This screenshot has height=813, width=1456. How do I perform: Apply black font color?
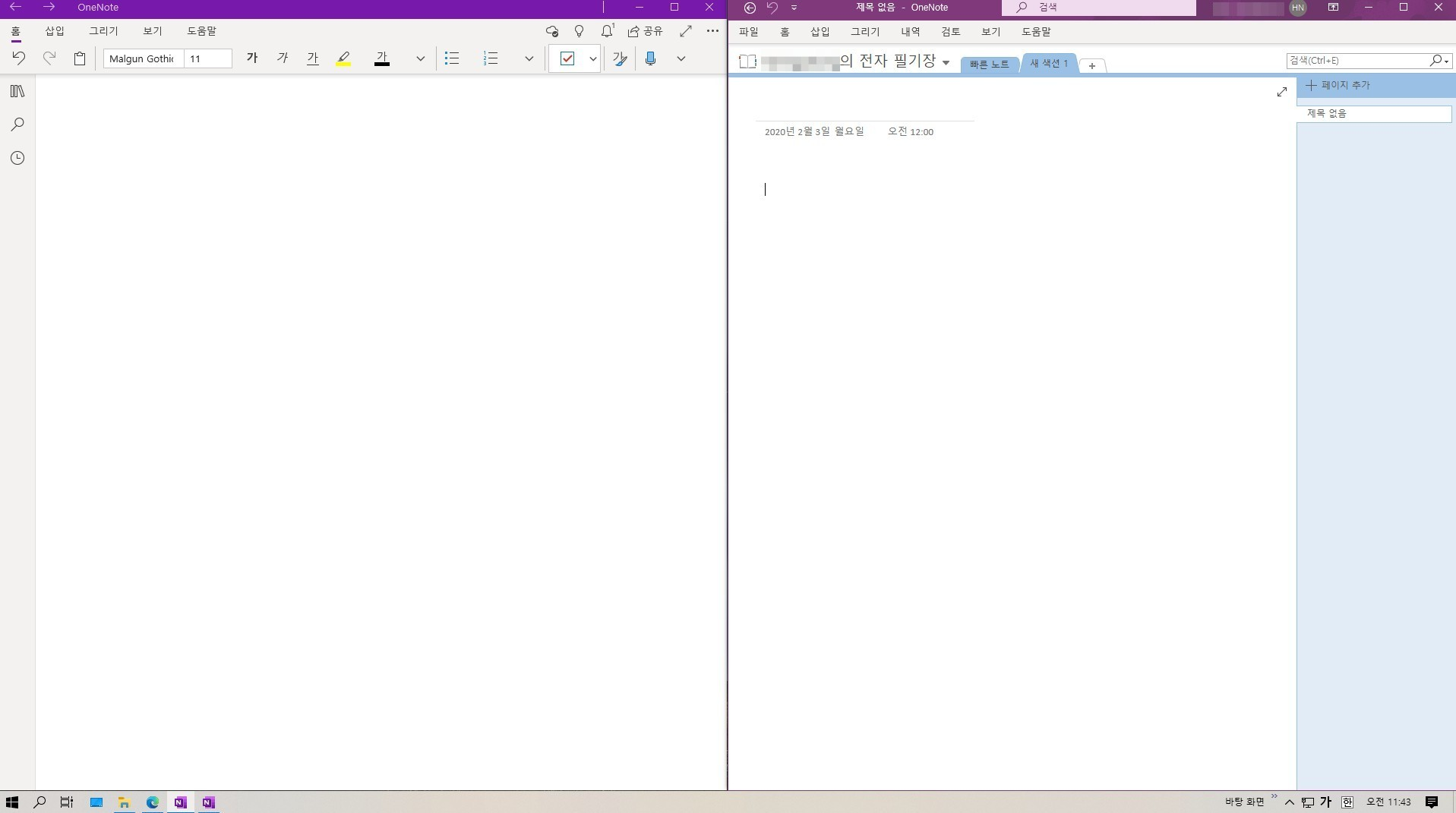pos(382,58)
